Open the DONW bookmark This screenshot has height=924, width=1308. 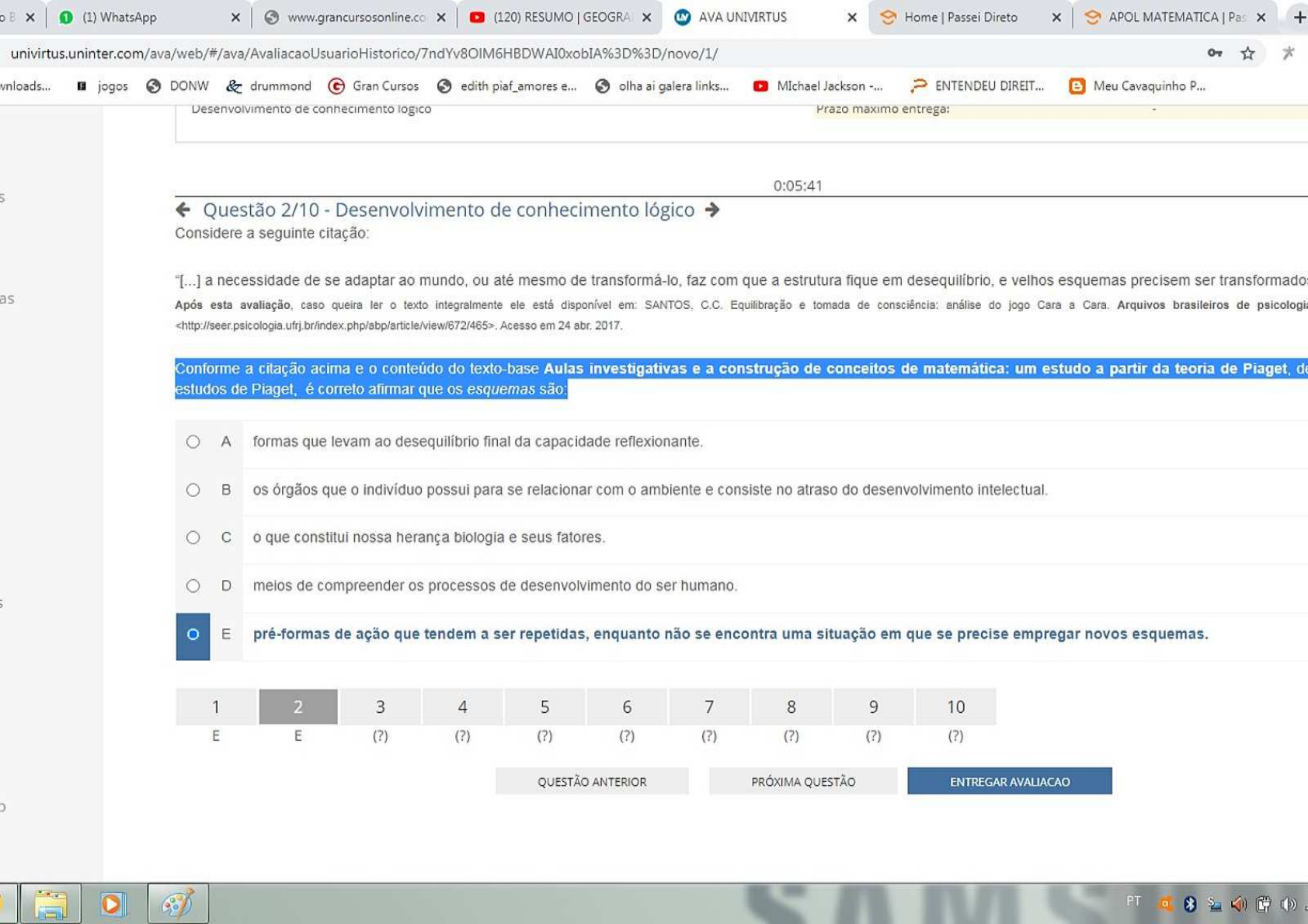point(178,86)
